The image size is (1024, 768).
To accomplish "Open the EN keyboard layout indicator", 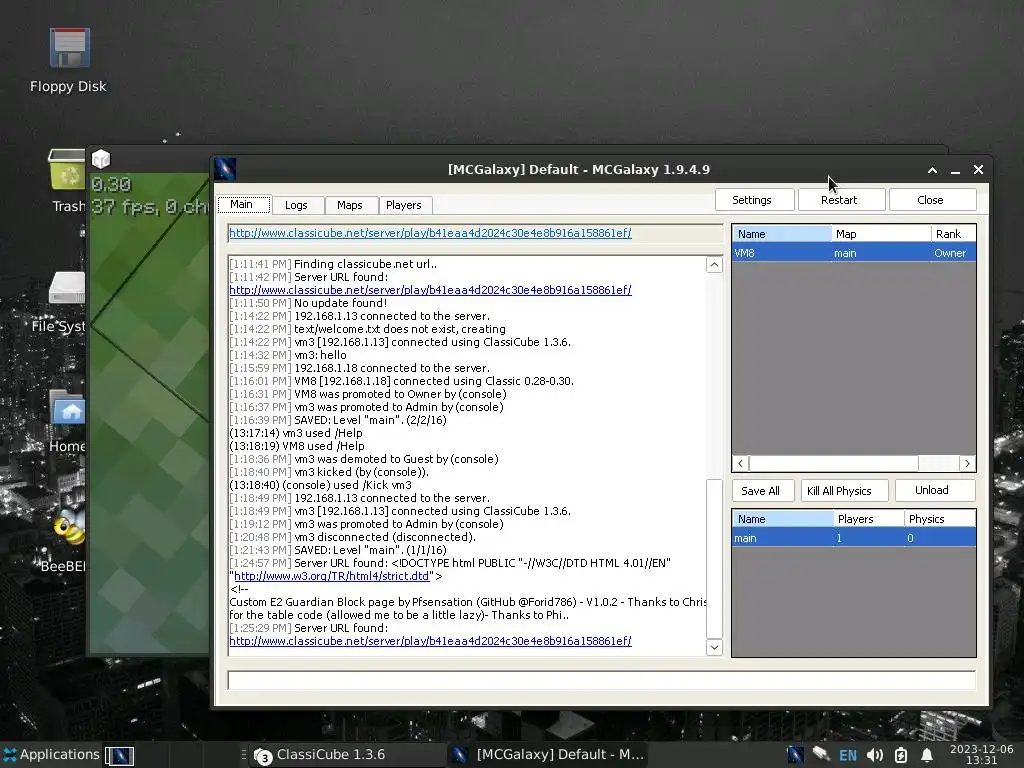I will tap(848, 756).
